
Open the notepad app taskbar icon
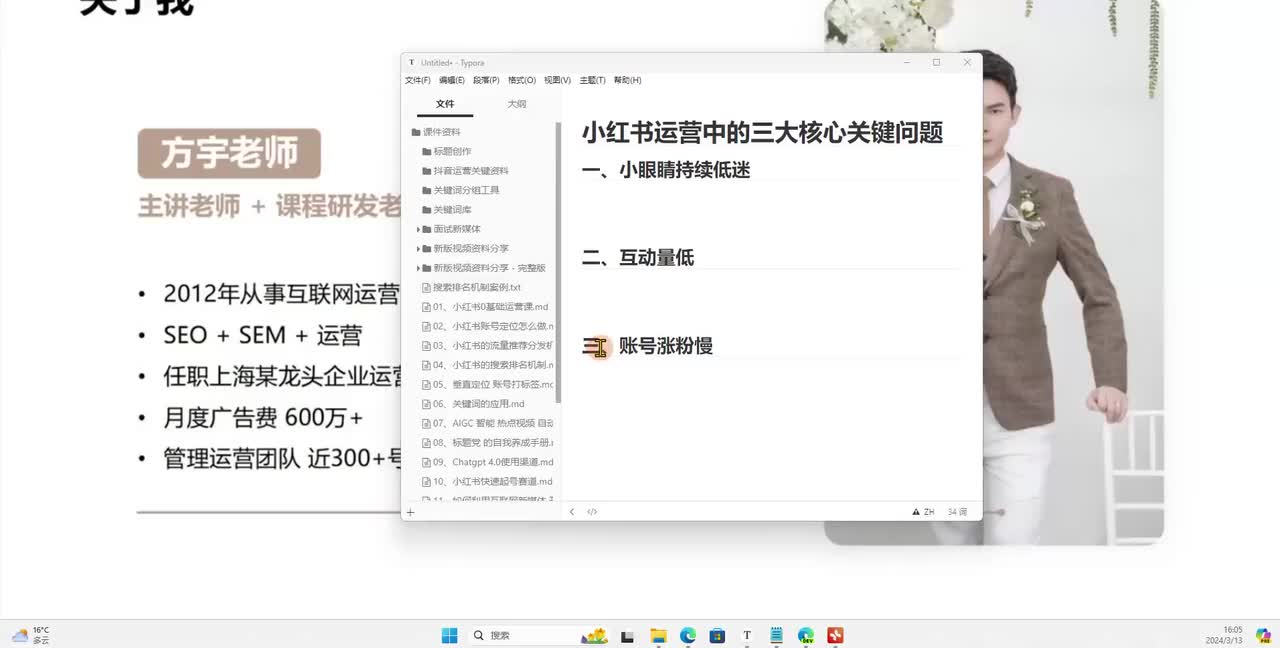pyautogui.click(x=776, y=635)
